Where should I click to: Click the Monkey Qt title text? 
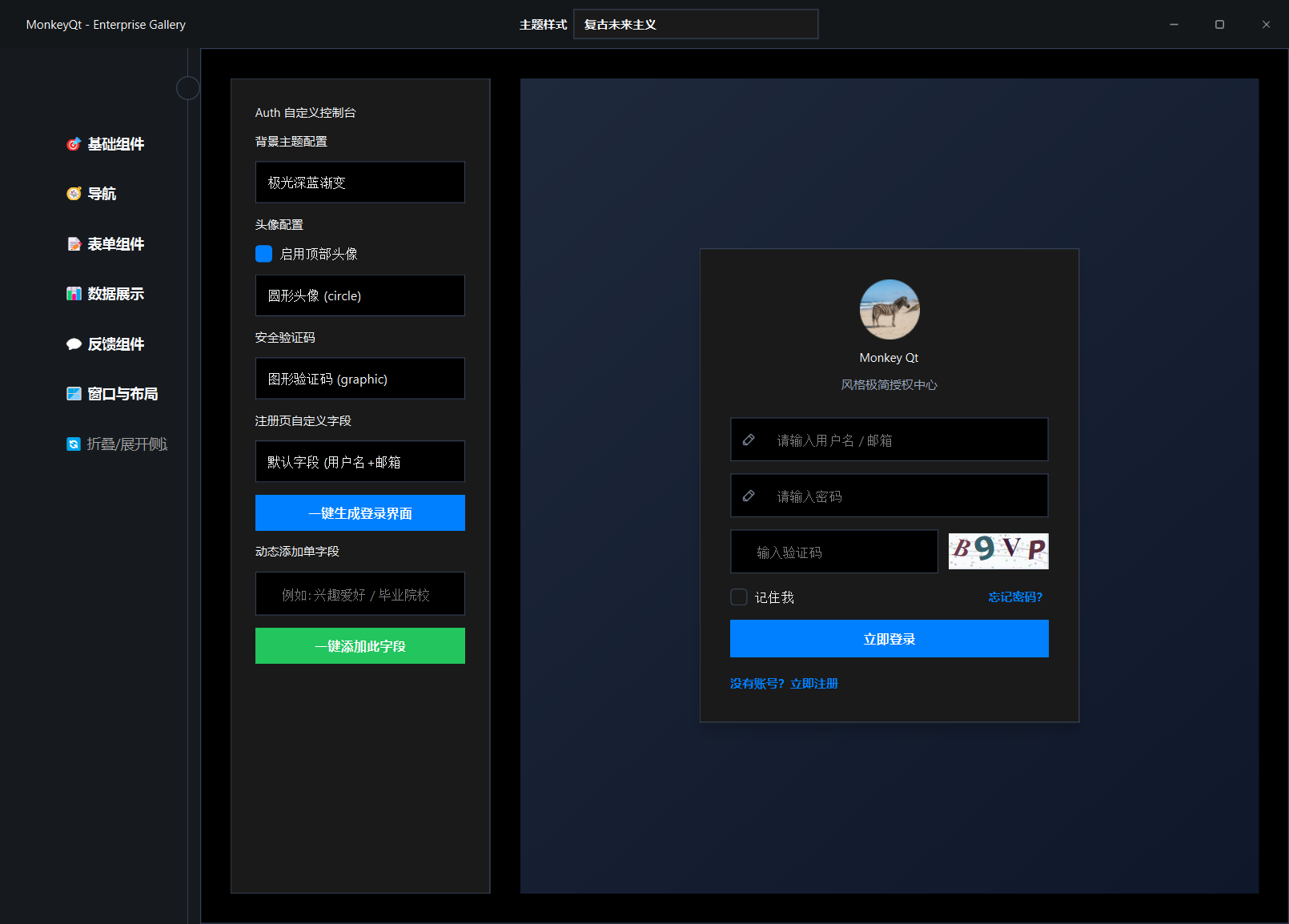889,358
